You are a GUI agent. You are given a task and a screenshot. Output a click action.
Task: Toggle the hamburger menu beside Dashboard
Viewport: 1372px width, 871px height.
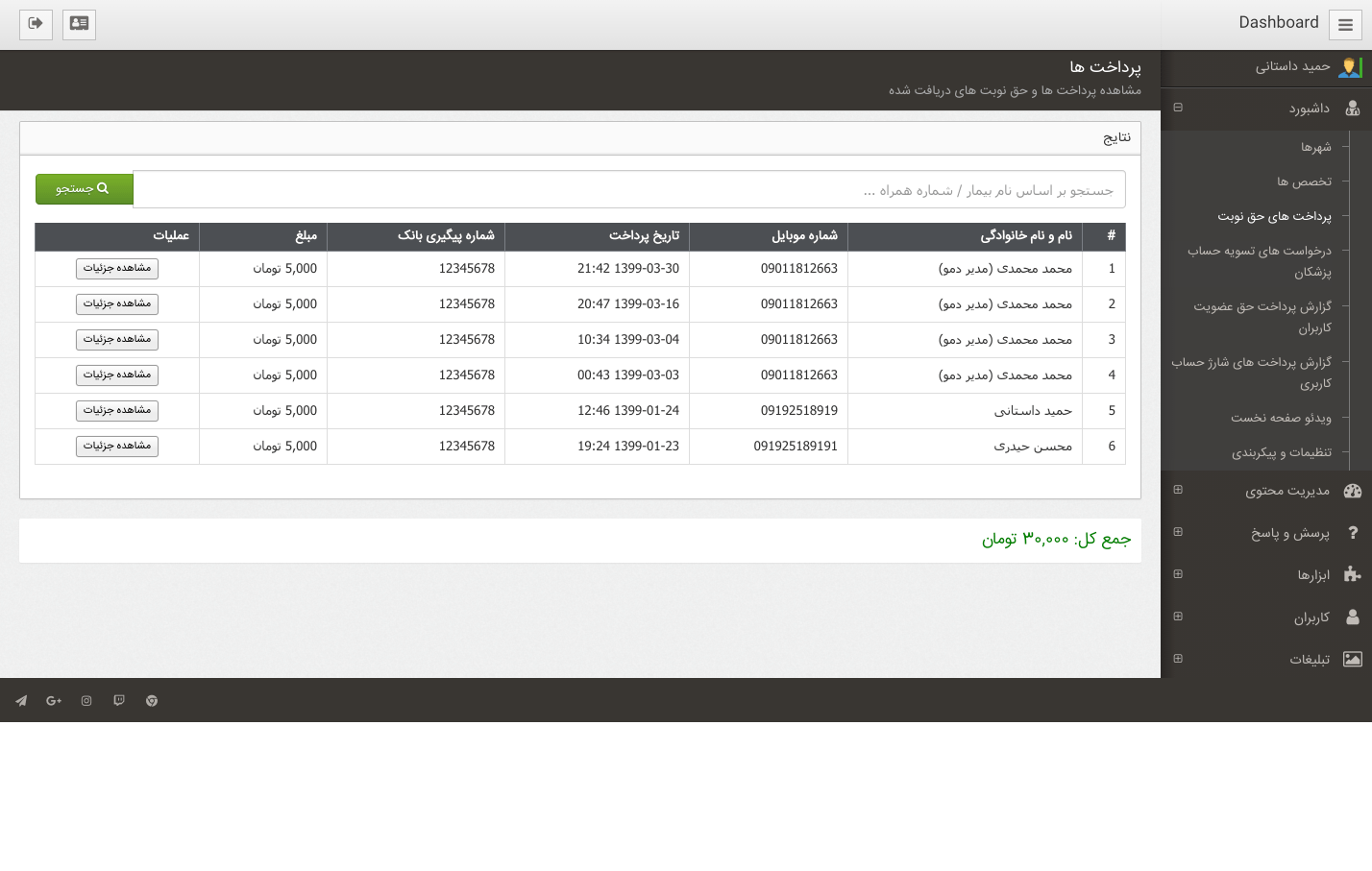tap(1345, 25)
